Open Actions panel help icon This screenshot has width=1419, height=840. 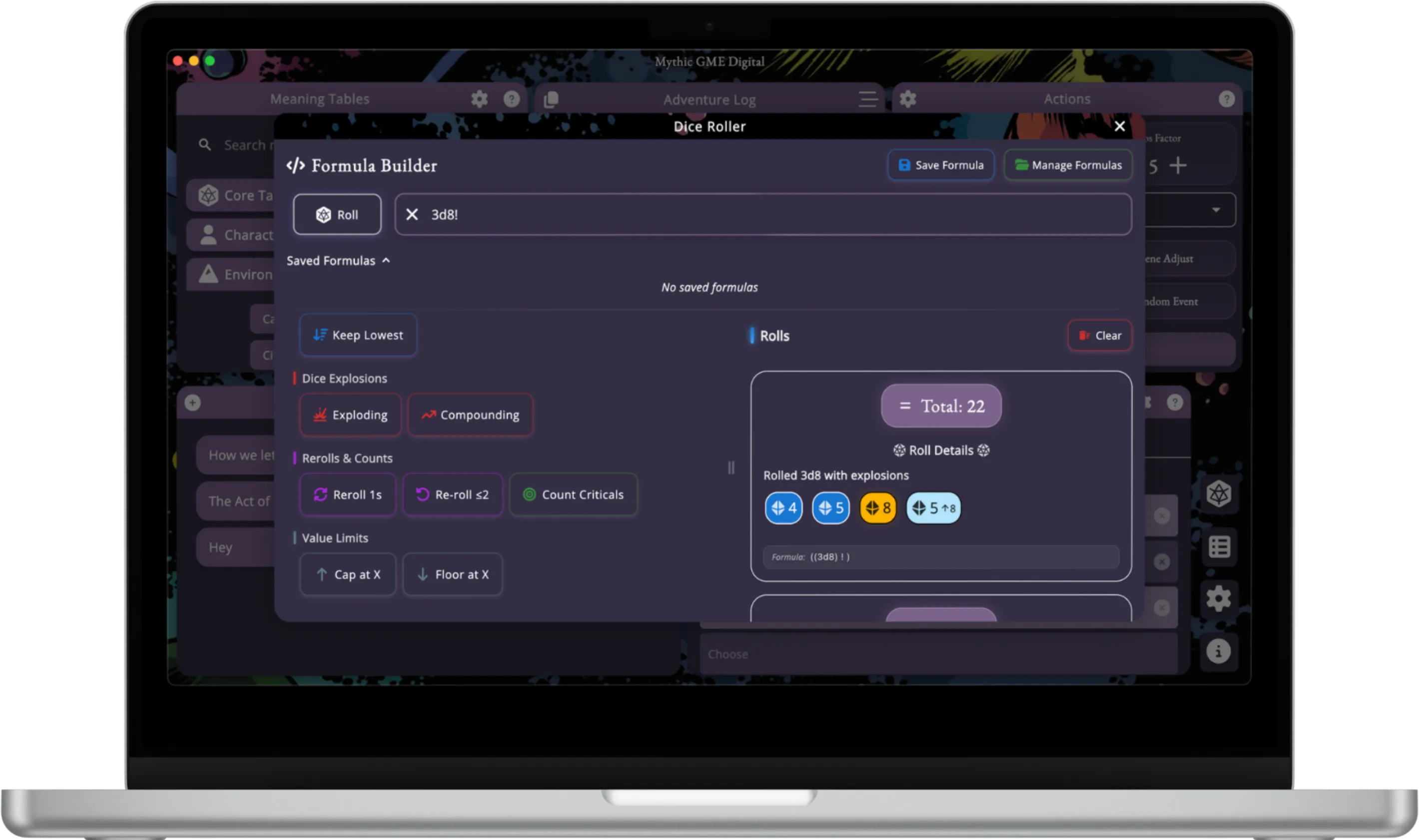(x=1227, y=99)
